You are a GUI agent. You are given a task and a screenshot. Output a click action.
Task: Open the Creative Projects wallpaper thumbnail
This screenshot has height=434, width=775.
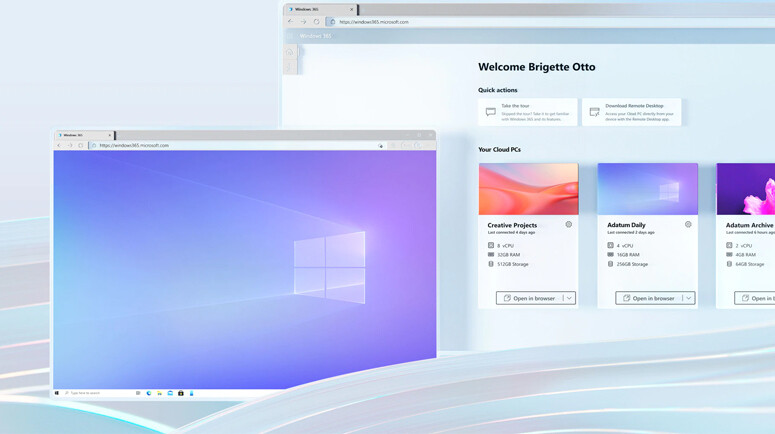pos(528,189)
